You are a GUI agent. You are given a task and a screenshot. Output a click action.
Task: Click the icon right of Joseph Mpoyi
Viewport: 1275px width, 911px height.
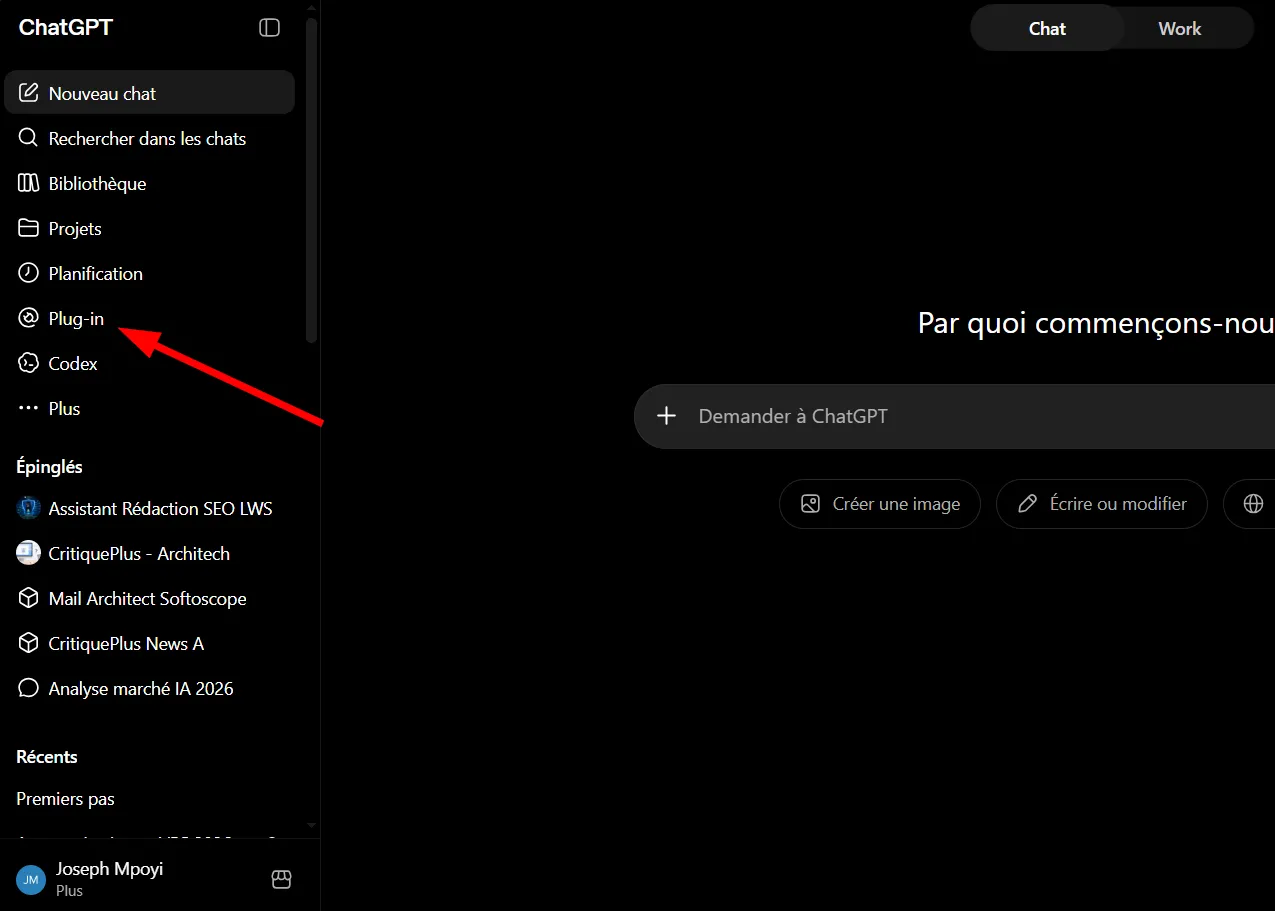tap(281, 879)
